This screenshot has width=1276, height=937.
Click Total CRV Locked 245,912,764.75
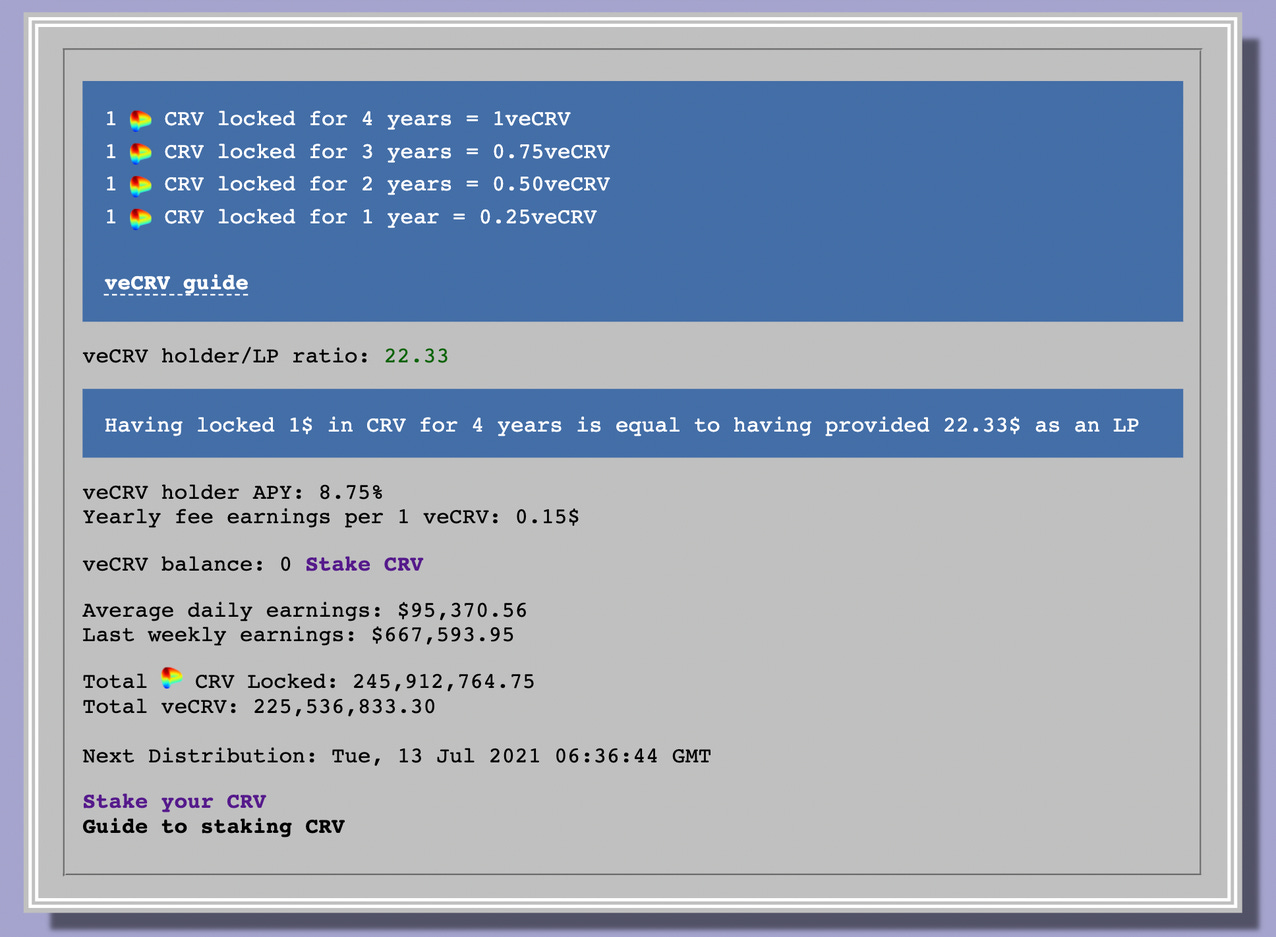coord(444,682)
